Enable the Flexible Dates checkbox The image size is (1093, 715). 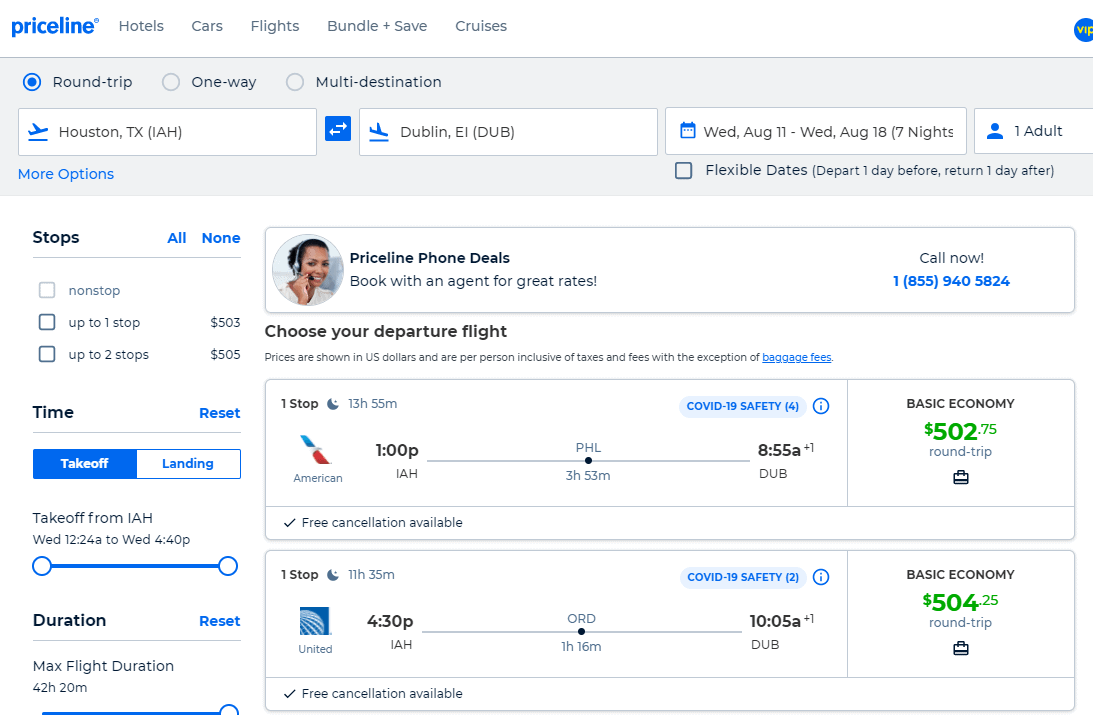[x=683, y=170]
